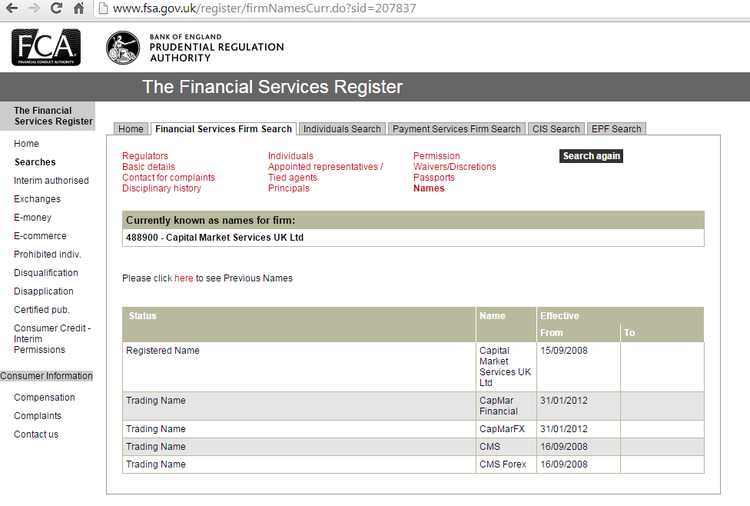
Task: Select the CIS Search tab
Action: 556,129
